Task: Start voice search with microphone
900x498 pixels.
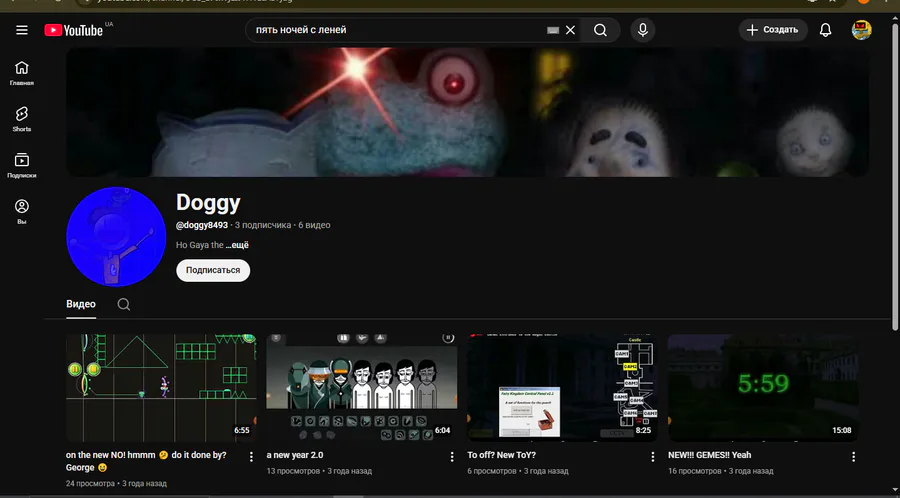Action: click(x=643, y=30)
